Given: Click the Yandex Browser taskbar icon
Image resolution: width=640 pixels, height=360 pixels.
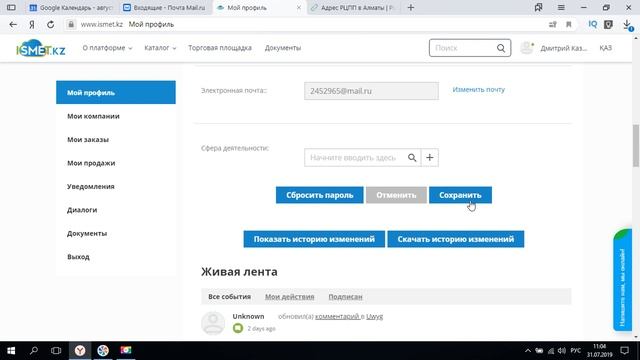Looking at the screenshot, I should [80, 351].
